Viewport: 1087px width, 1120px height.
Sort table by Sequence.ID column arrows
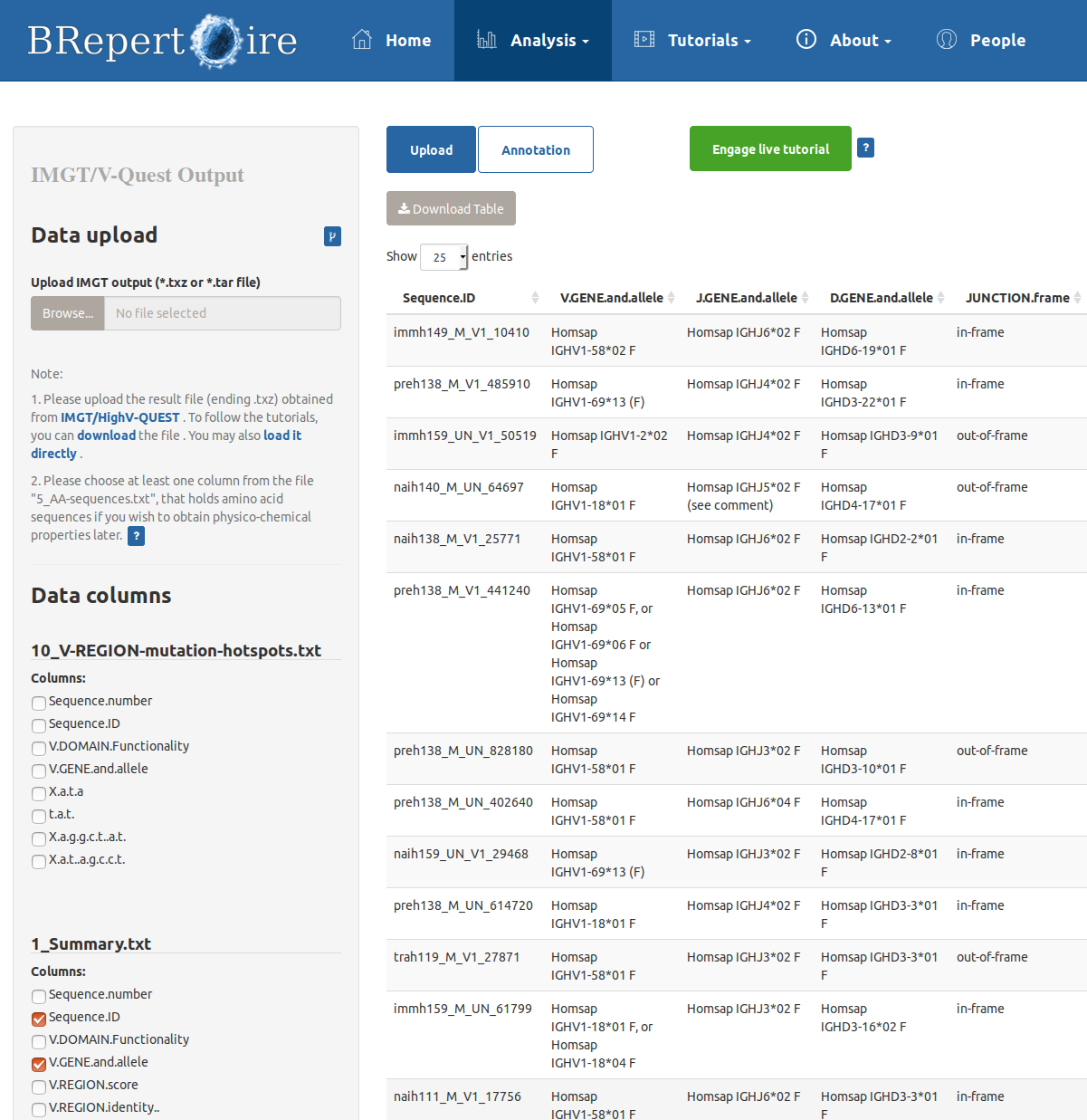(535, 298)
